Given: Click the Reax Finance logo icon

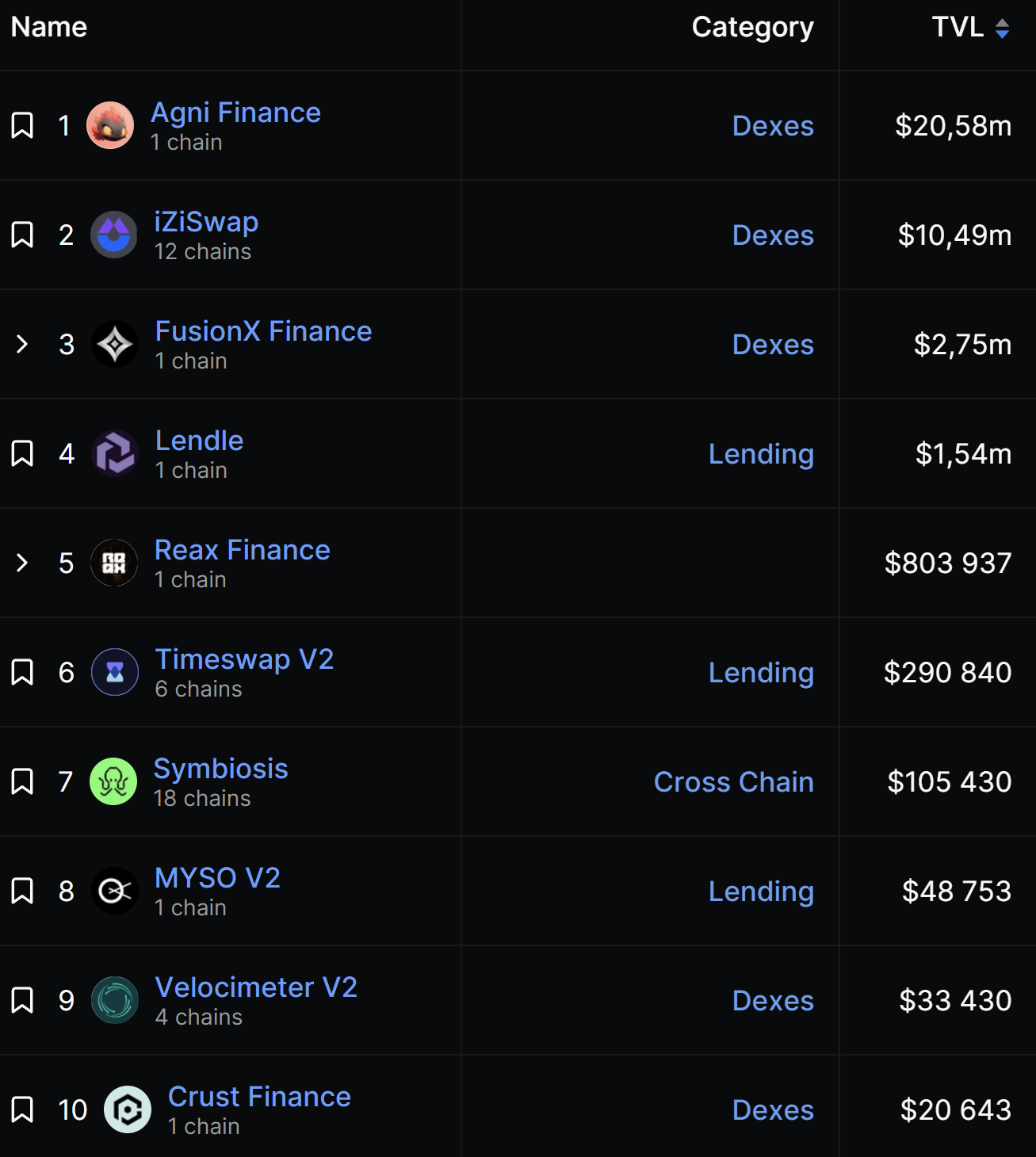Looking at the screenshot, I should pos(114,563).
